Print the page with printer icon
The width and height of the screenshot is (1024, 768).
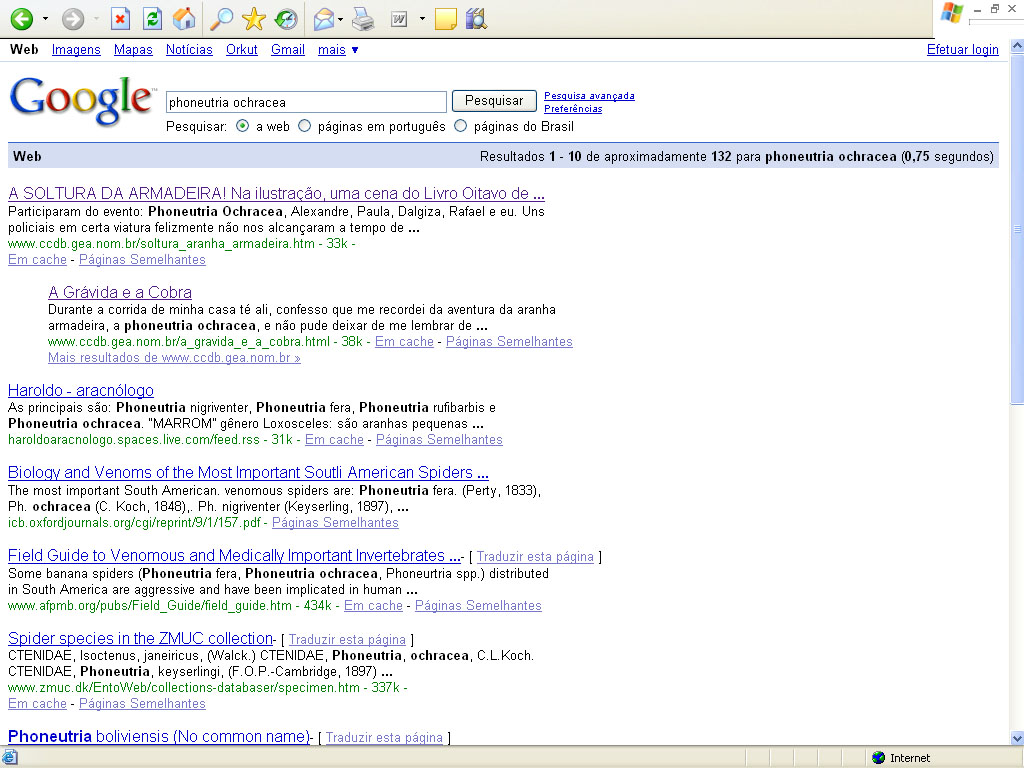click(x=363, y=19)
